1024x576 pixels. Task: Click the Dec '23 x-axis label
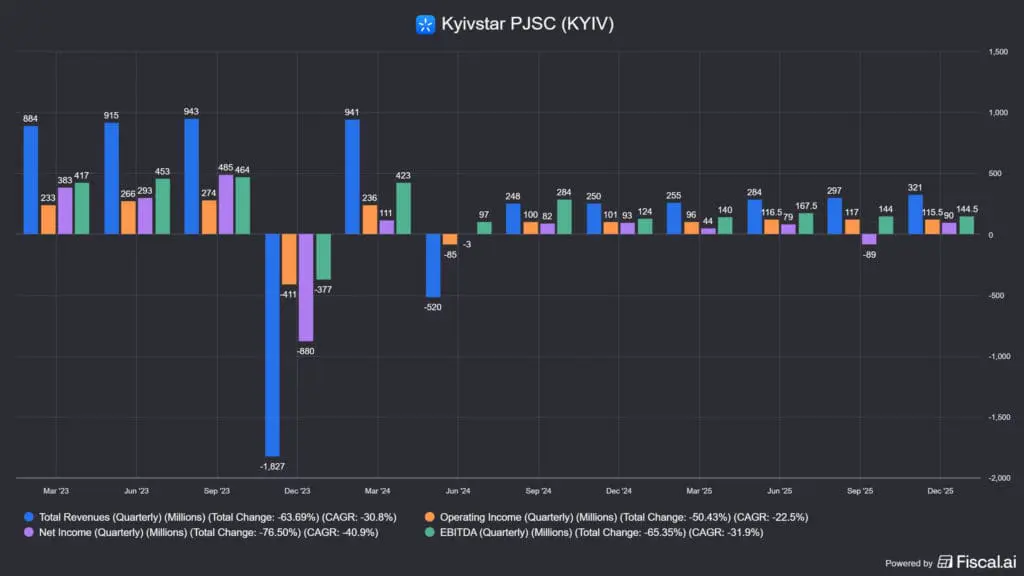[x=297, y=491]
